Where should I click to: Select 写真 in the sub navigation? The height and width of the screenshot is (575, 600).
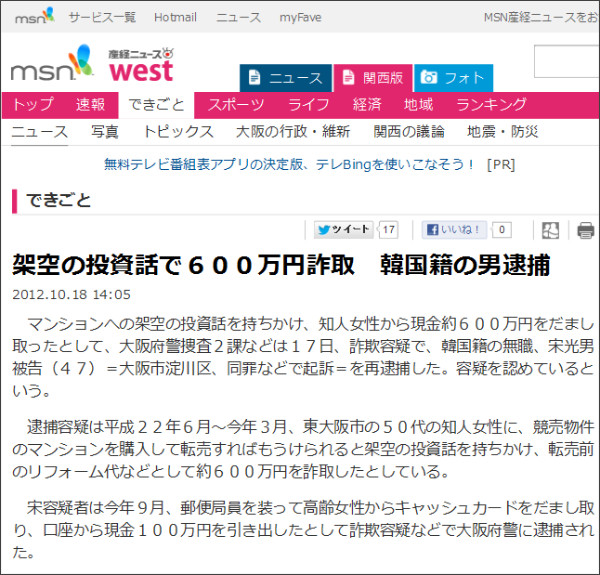[104, 132]
